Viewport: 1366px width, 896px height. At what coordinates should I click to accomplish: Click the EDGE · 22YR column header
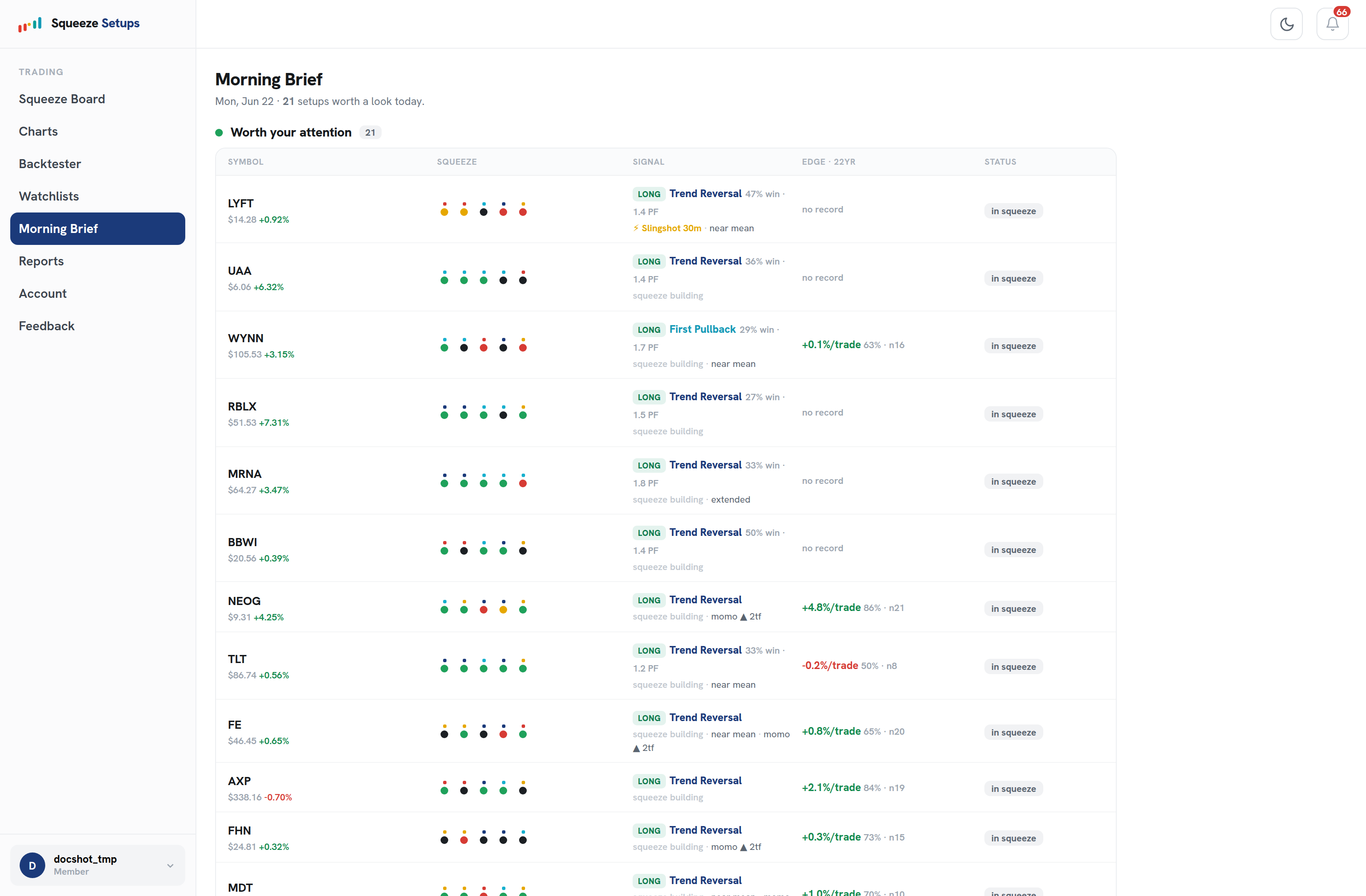pyautogui.click(x=828, y=162)
